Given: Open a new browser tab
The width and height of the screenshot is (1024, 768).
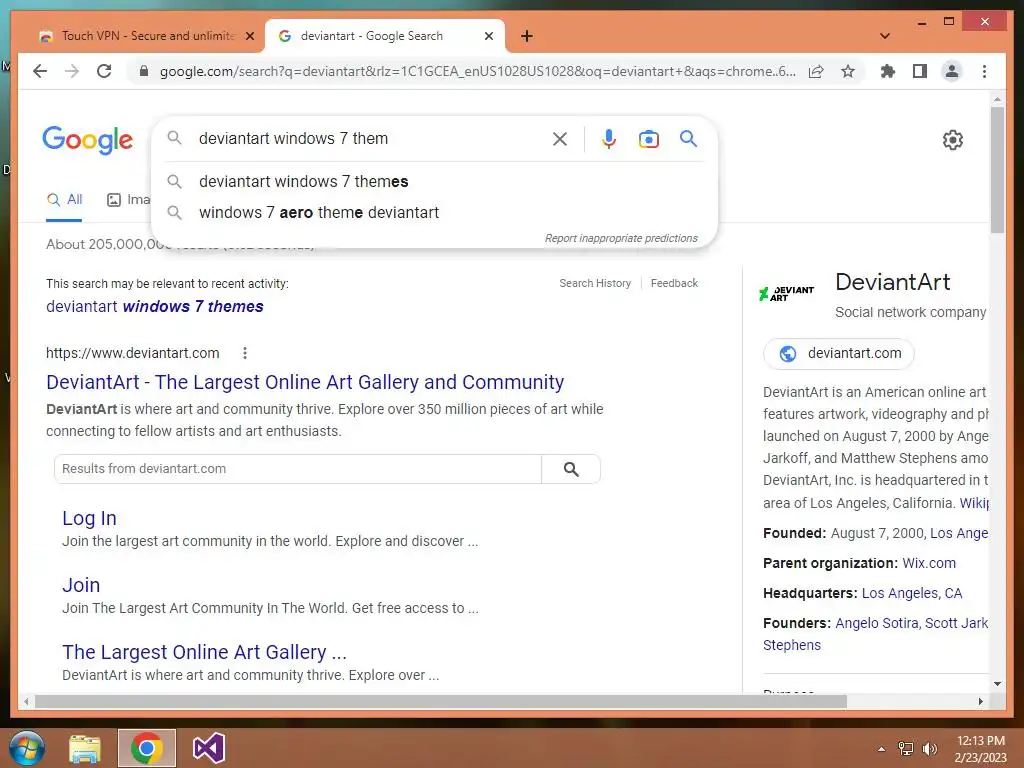Looking at the screenshot, I should [x=527, y=36].
